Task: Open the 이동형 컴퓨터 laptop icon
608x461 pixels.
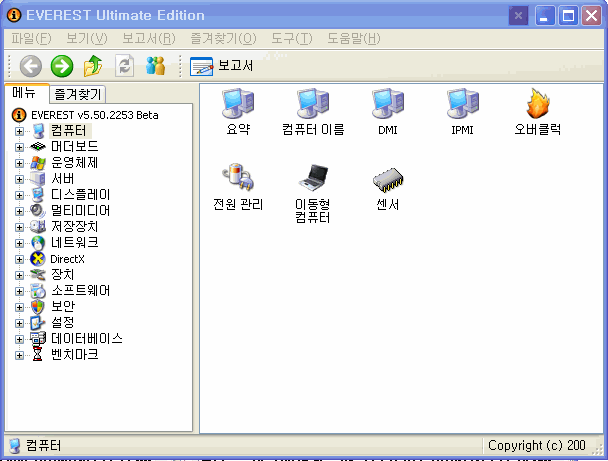Action: click(313, 193)
